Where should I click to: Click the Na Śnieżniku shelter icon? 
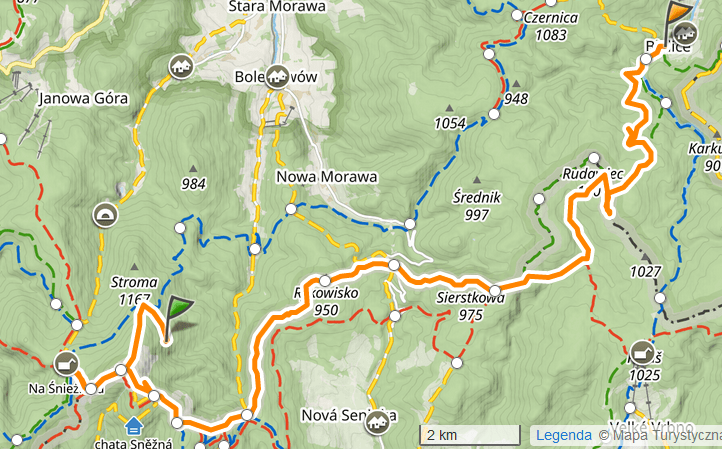pos(66,364)
